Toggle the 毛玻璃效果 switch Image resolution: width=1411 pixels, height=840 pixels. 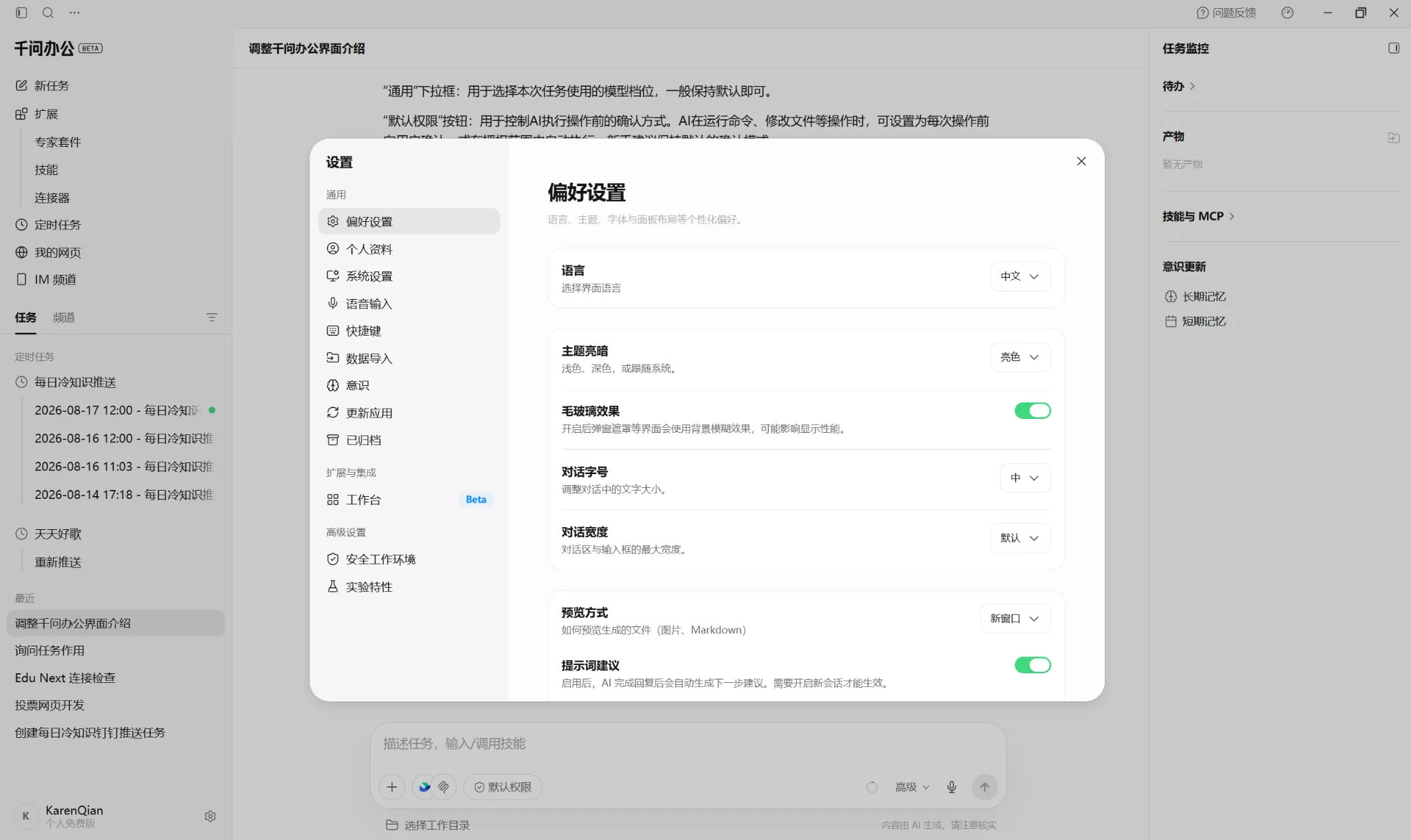click(1032, 411)
